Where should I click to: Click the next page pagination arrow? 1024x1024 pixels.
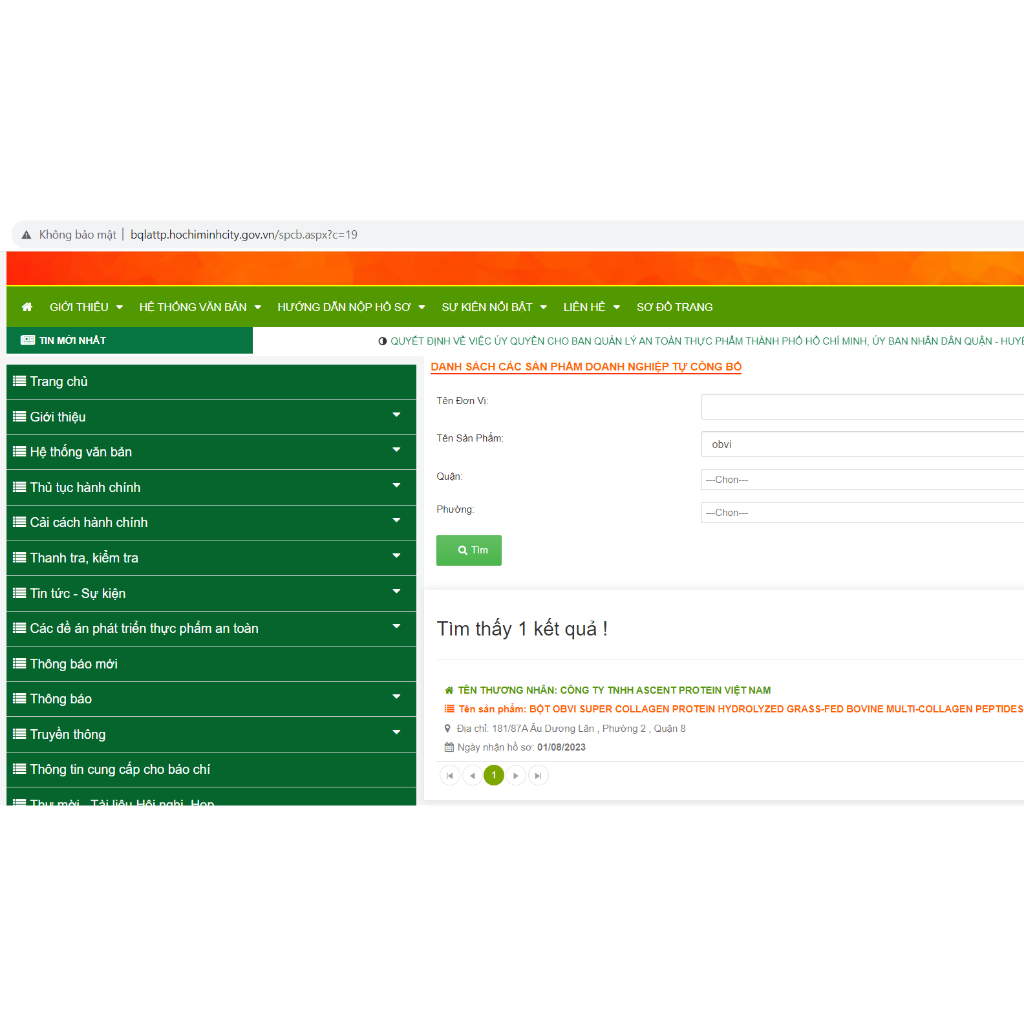pos(516,775)
